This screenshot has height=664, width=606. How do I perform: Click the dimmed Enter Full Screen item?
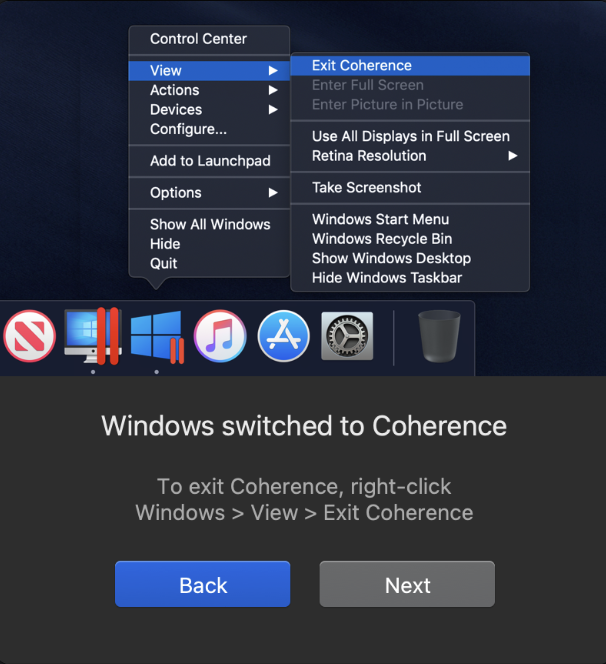click(x=410, y=85)
